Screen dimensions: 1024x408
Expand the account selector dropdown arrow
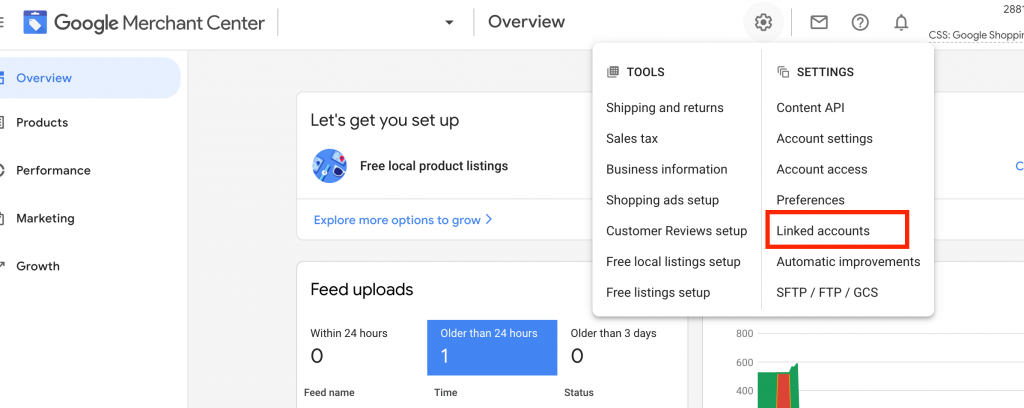click(x=450, y=22)
